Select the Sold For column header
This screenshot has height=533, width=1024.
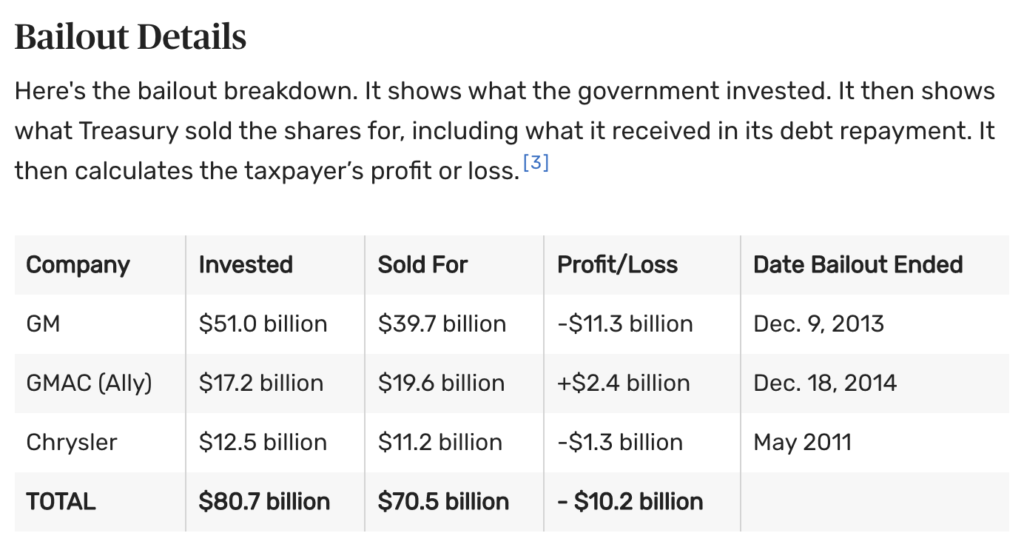422,265
